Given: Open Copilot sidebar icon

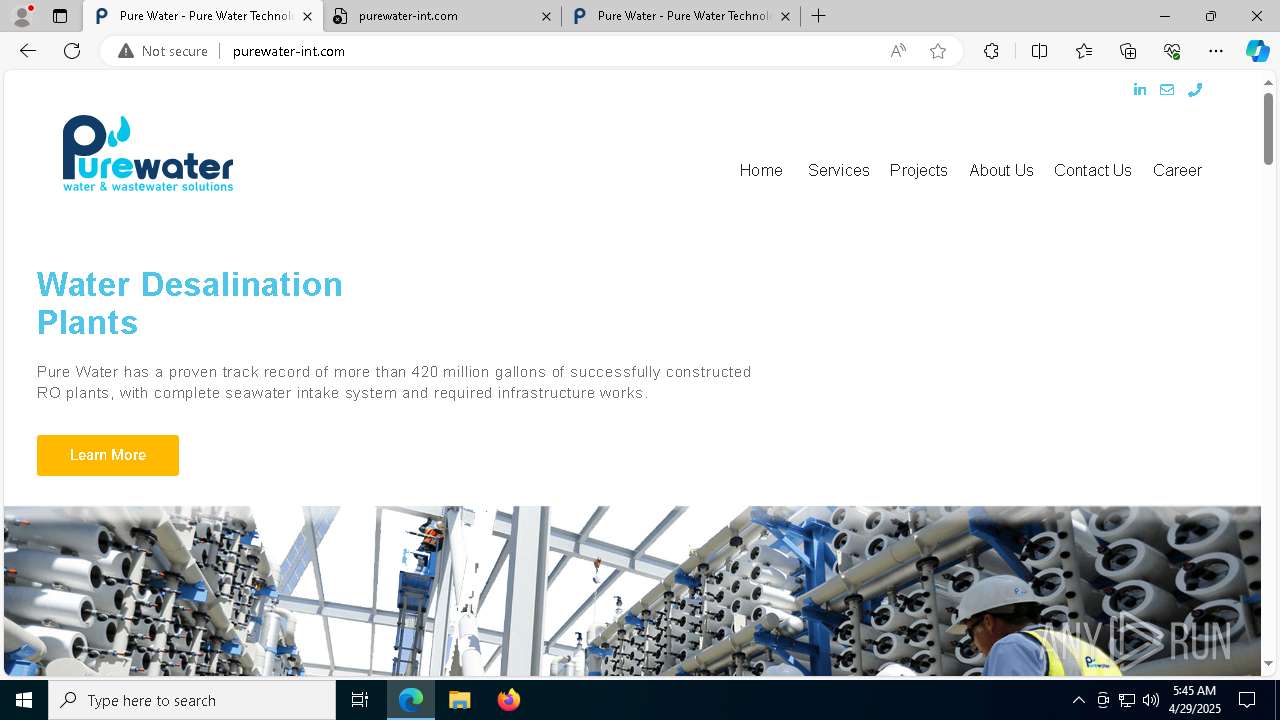Looking at the screenshot, I should [1257, 51].
